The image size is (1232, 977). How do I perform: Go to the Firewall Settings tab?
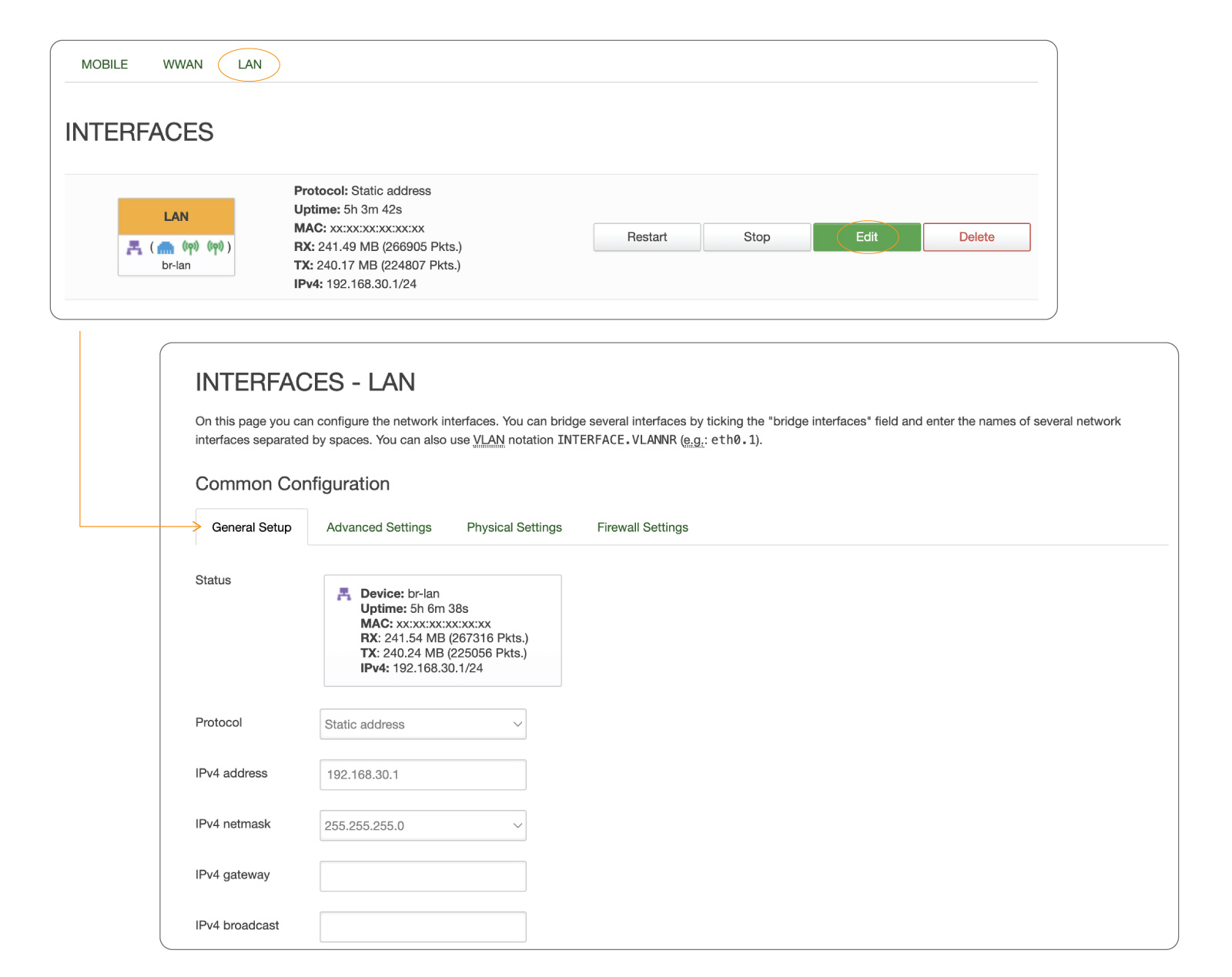(642, 527)
